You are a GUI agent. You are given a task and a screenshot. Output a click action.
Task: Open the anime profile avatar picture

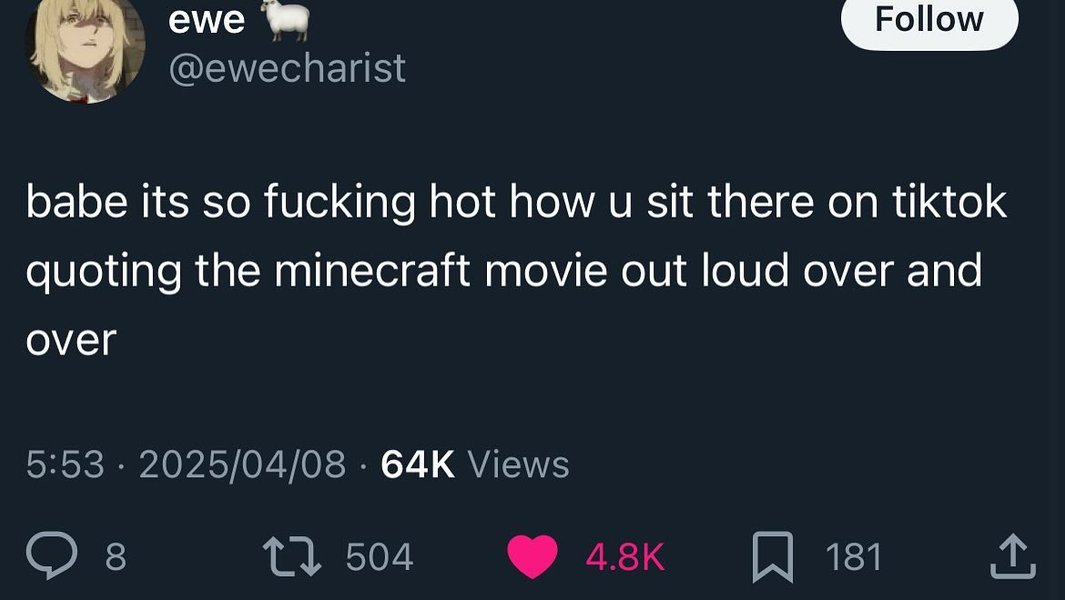pos(86,48)
